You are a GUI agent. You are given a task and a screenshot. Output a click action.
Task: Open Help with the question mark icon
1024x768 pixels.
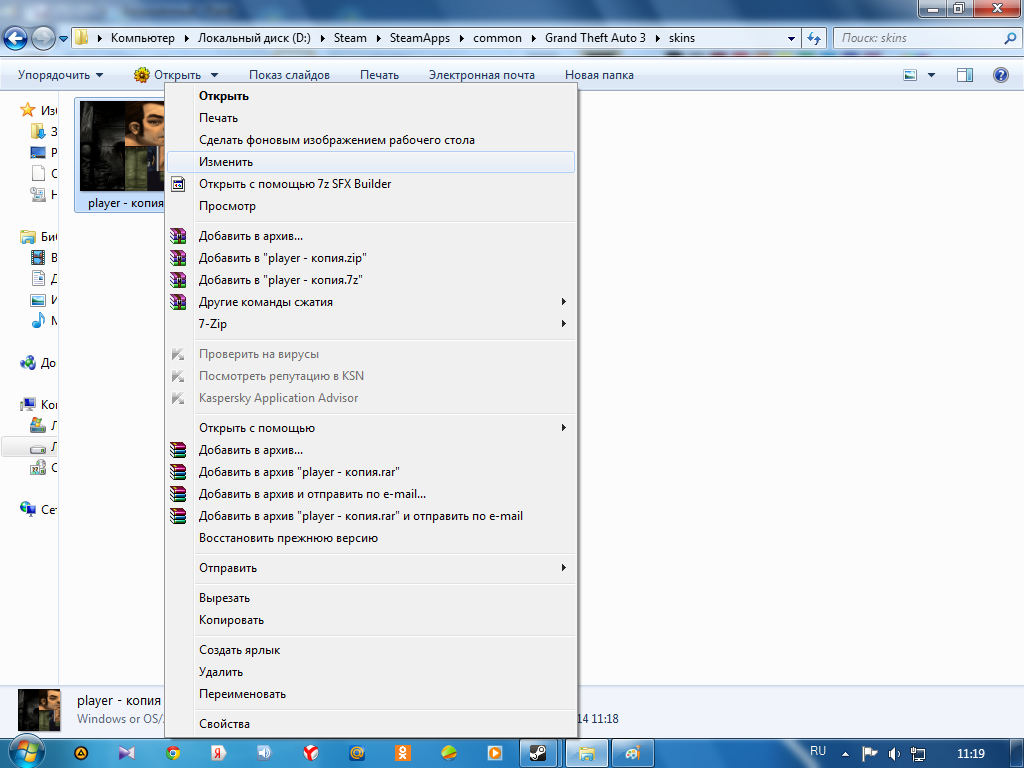pyautogui.click(x=1000, y=75)
